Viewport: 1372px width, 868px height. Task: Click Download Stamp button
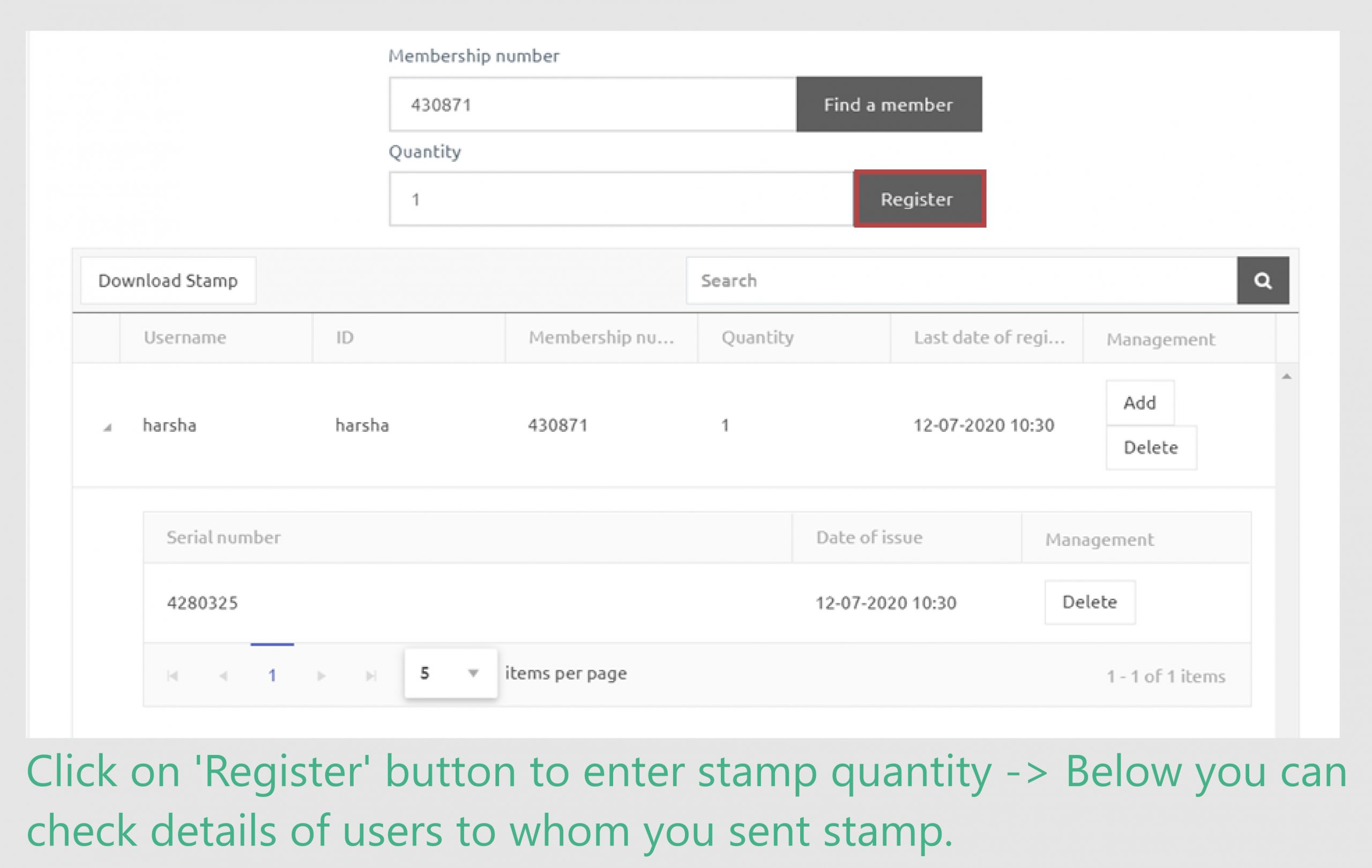168,280
